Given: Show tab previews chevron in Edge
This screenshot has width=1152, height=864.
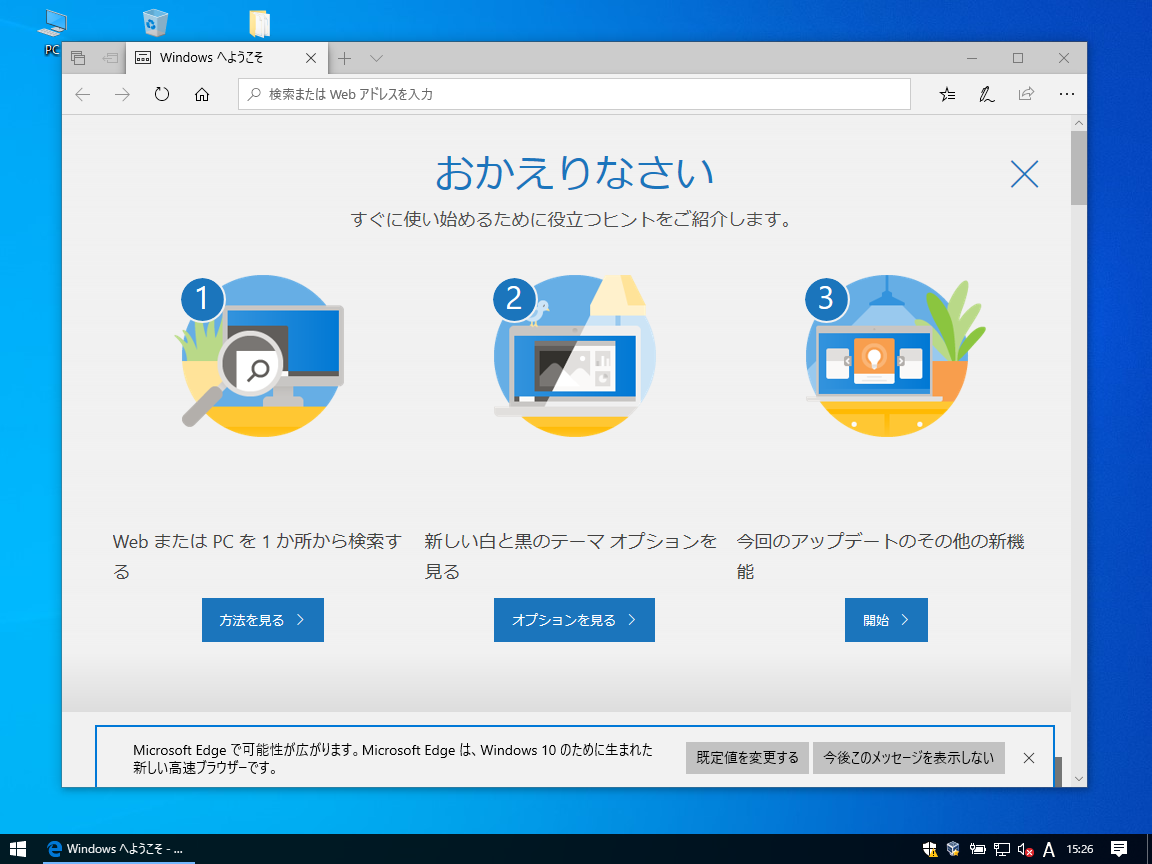Looking at the screenshot, I should pyautogui.click(x=376, y=58).
